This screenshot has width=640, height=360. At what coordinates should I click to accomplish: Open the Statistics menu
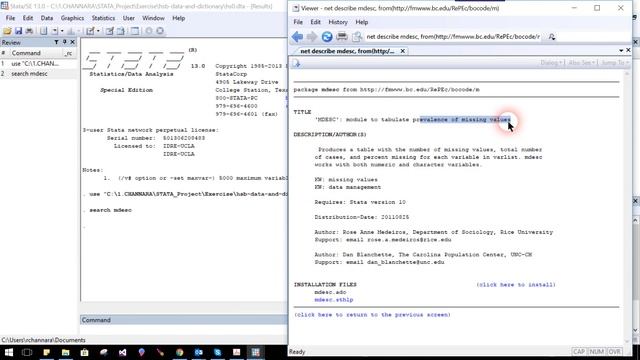(103, 18)
